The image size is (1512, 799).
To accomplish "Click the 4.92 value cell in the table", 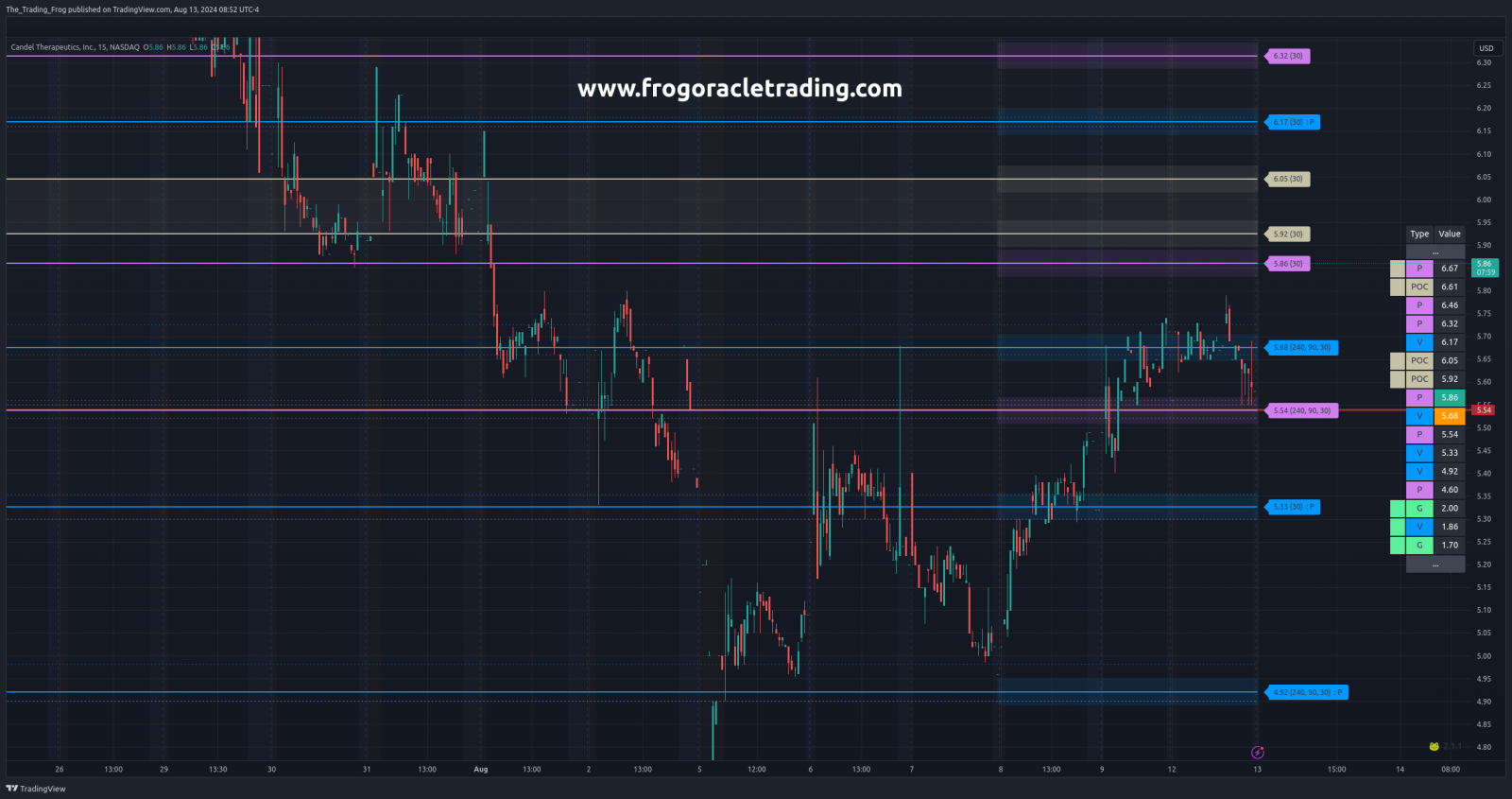I will pyautogui.click(x=1450, y=471).
